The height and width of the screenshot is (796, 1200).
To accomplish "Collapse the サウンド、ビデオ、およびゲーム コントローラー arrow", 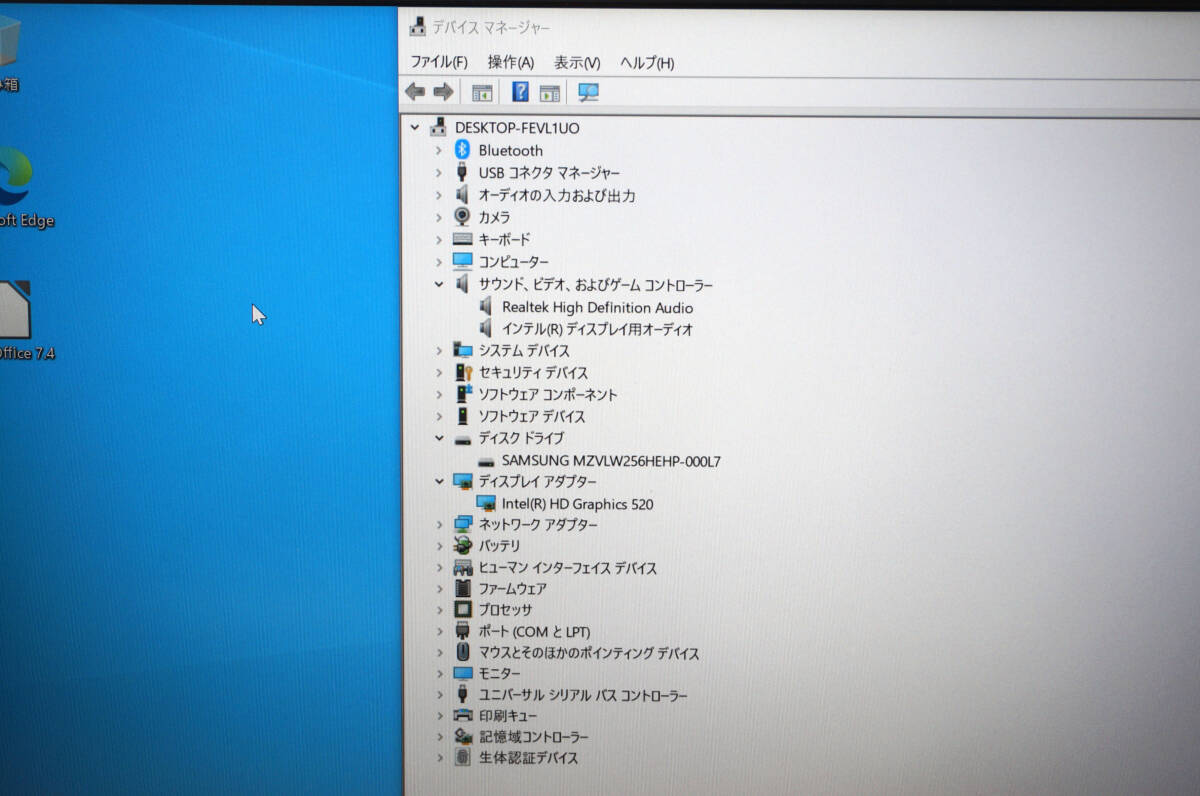I will 438,284.
